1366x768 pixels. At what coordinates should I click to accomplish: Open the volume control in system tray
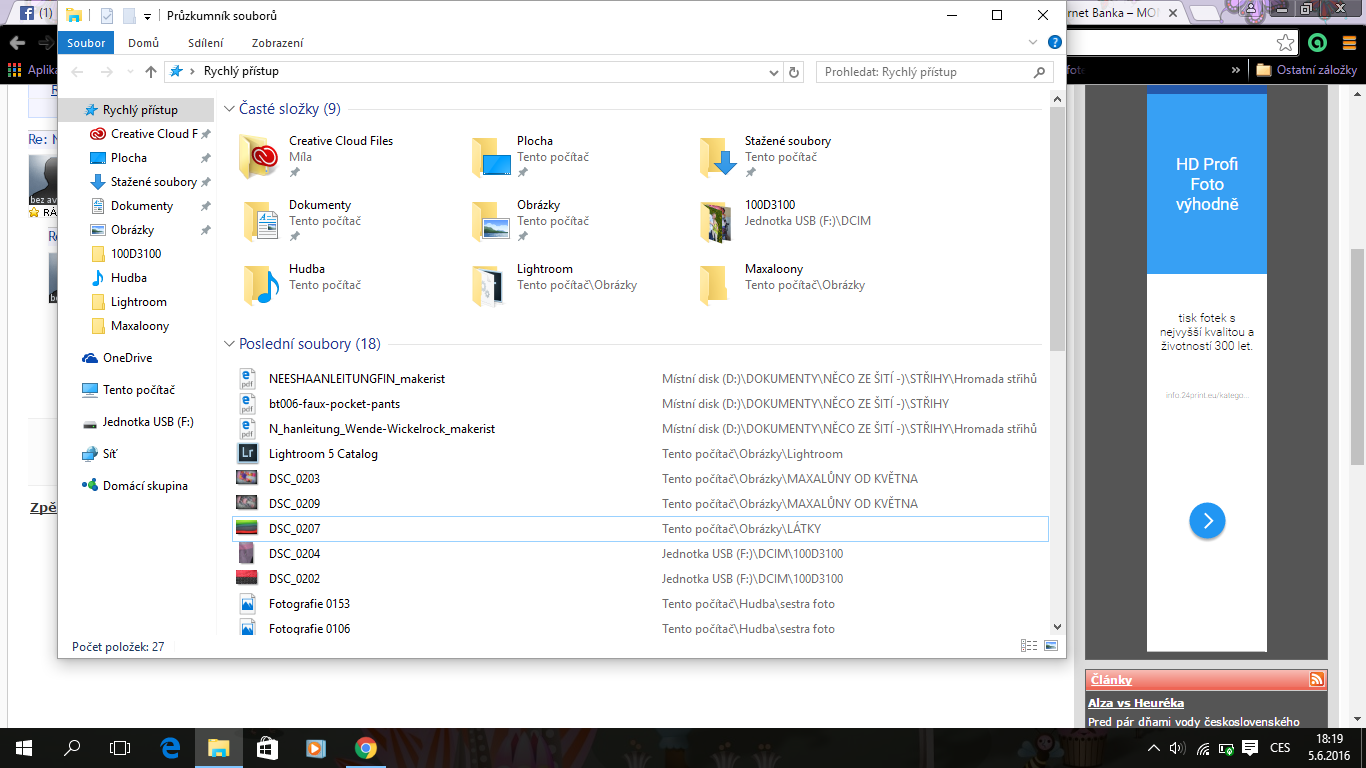click(1177, 748)
